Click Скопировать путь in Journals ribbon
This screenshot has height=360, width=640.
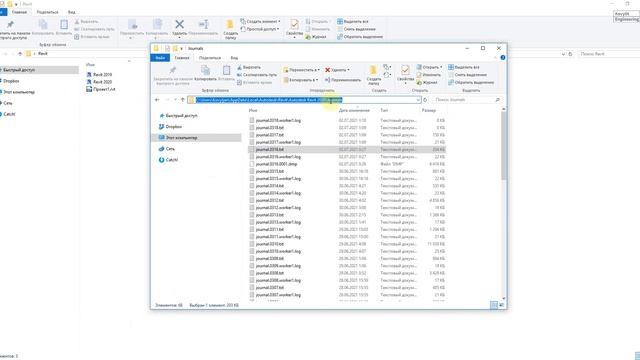click(257, 75)
